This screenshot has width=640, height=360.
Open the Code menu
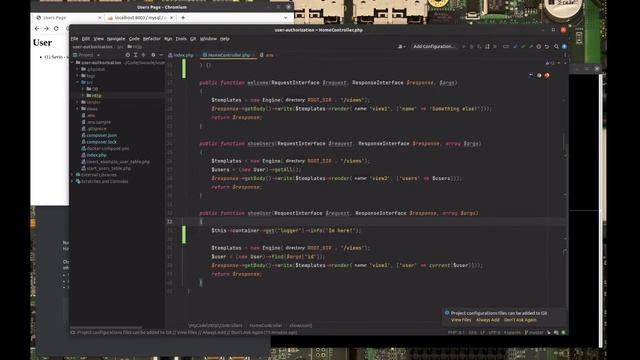click(134, 39)
